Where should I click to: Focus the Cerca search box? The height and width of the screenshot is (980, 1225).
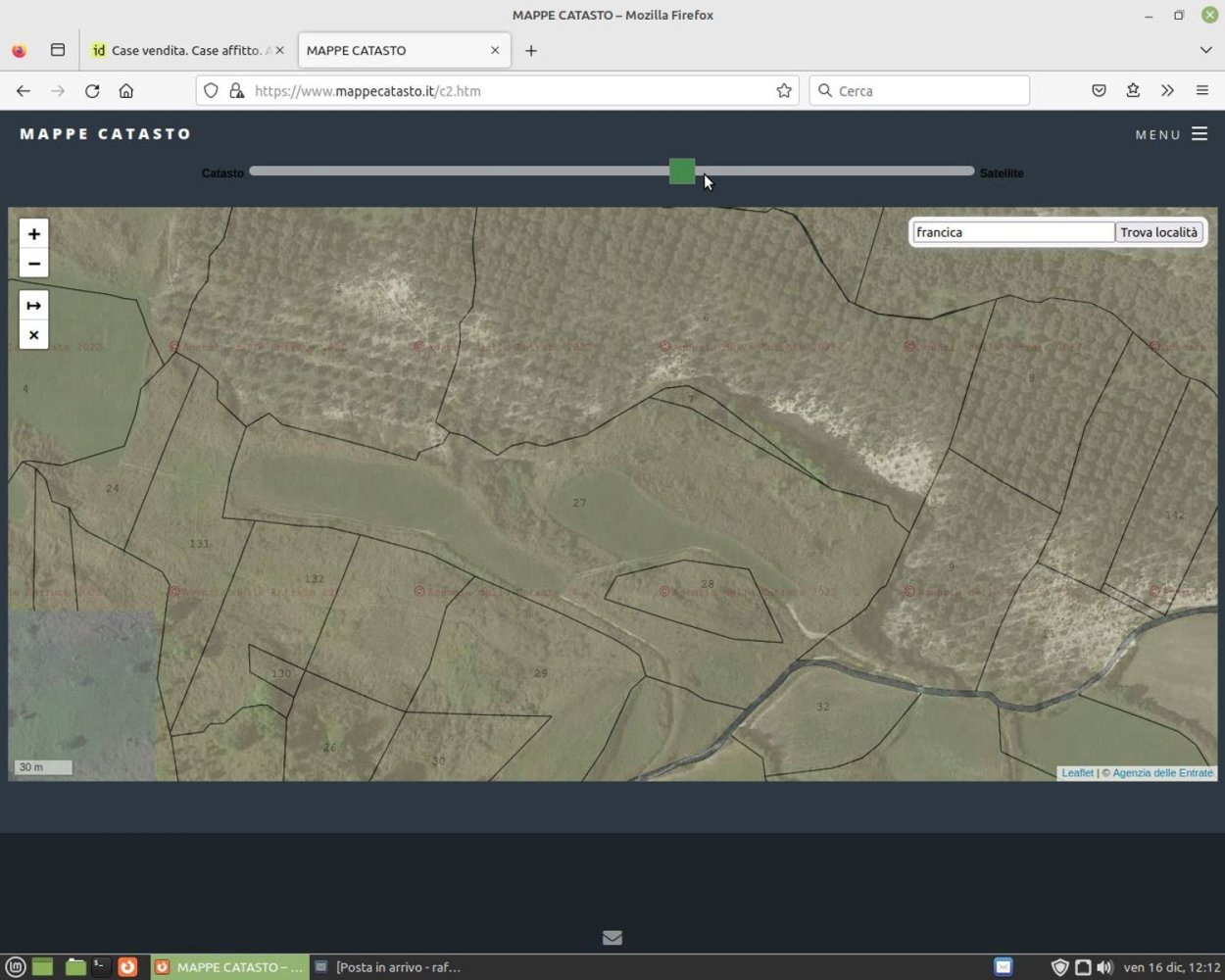click(x=928, y=91)
